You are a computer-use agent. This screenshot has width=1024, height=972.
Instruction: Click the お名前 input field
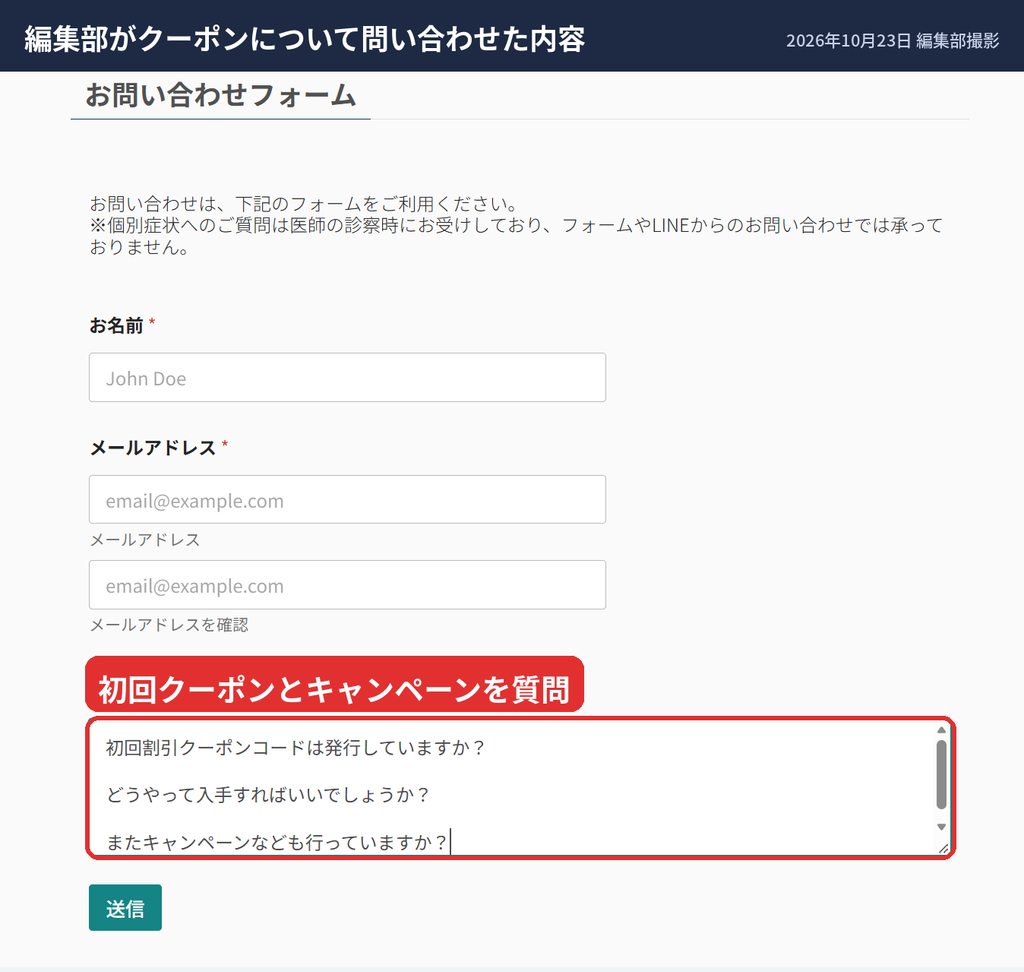(x=347, y=378)
